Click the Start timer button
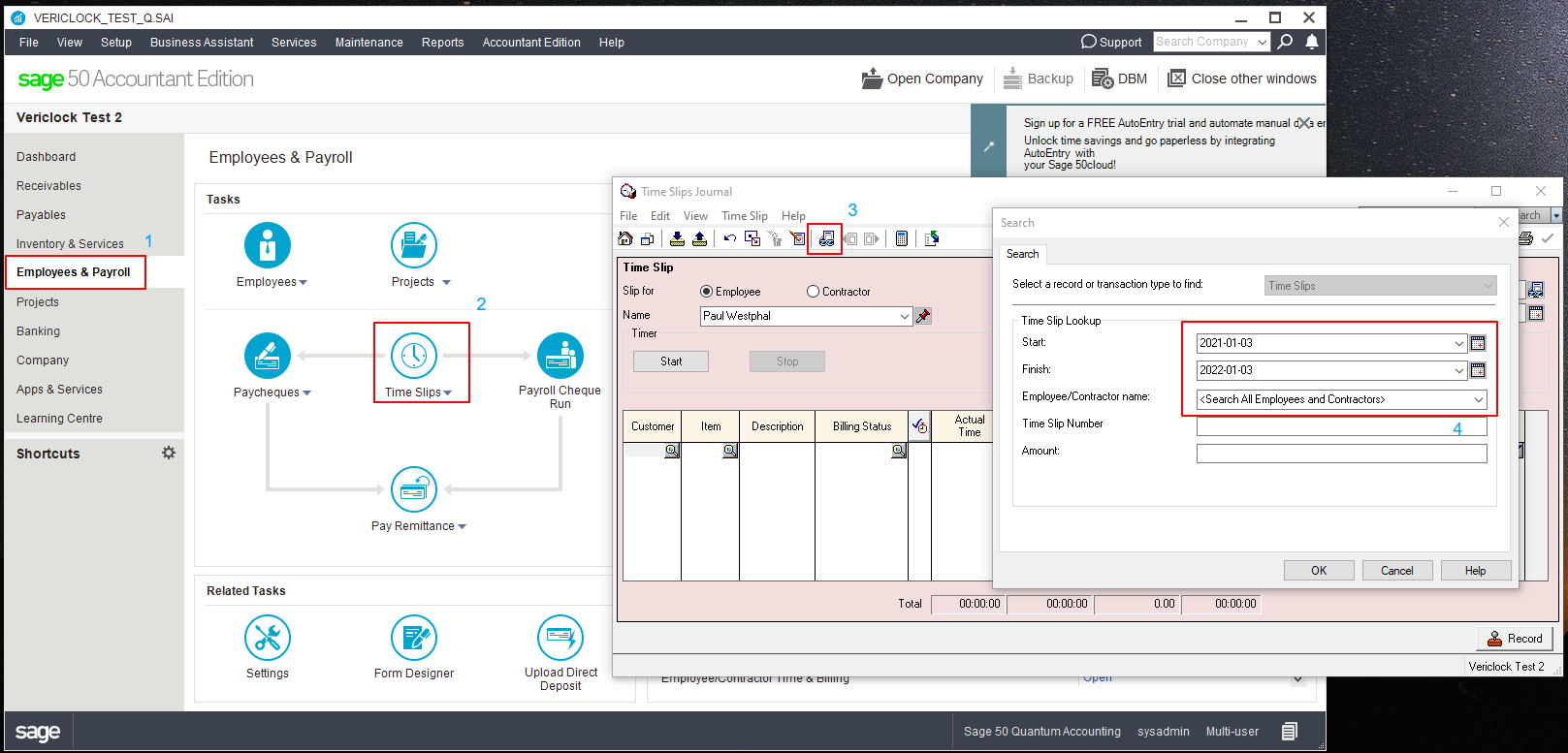 point(671,361)
